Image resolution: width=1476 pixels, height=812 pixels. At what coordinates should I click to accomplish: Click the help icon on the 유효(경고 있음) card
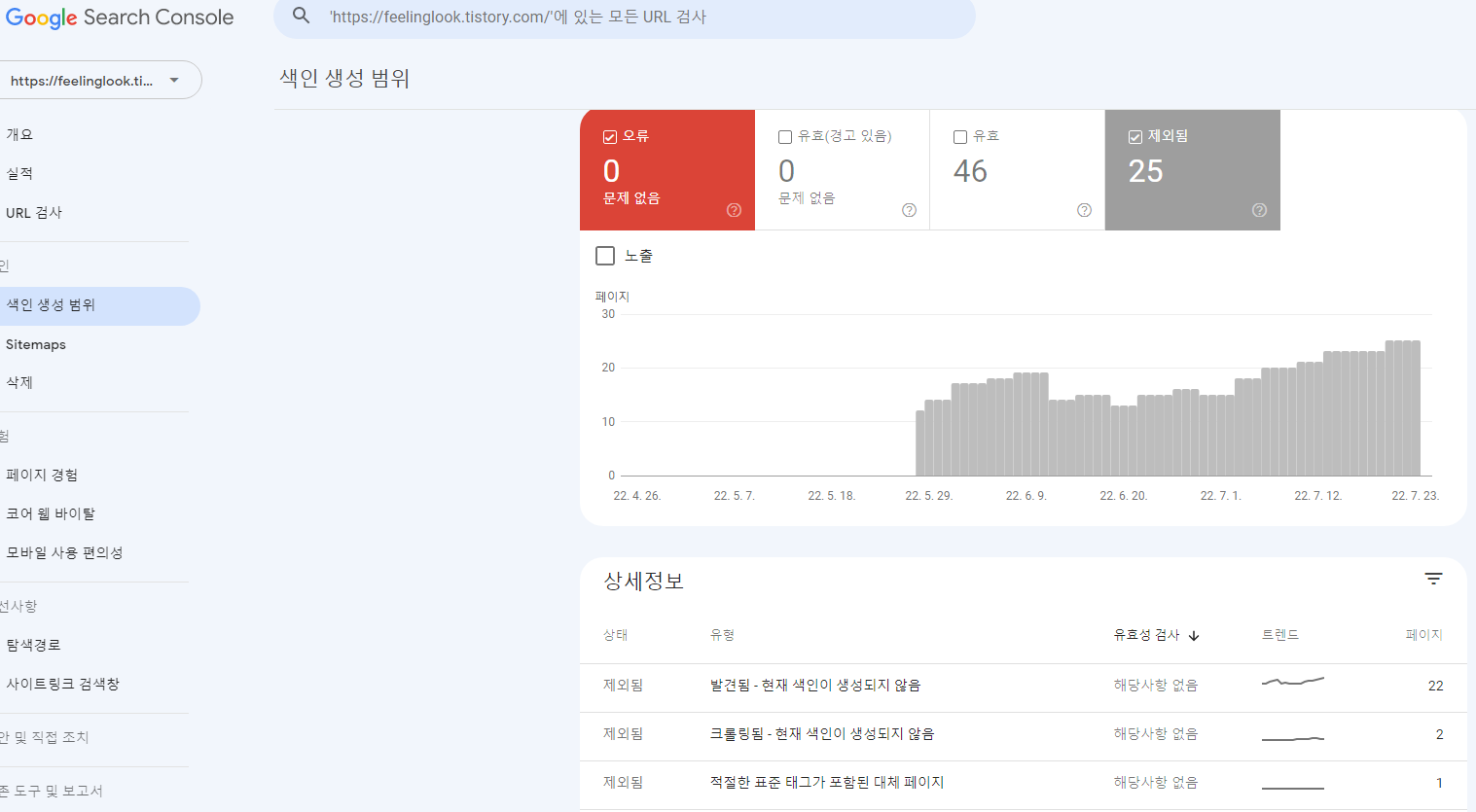[909, 210]
